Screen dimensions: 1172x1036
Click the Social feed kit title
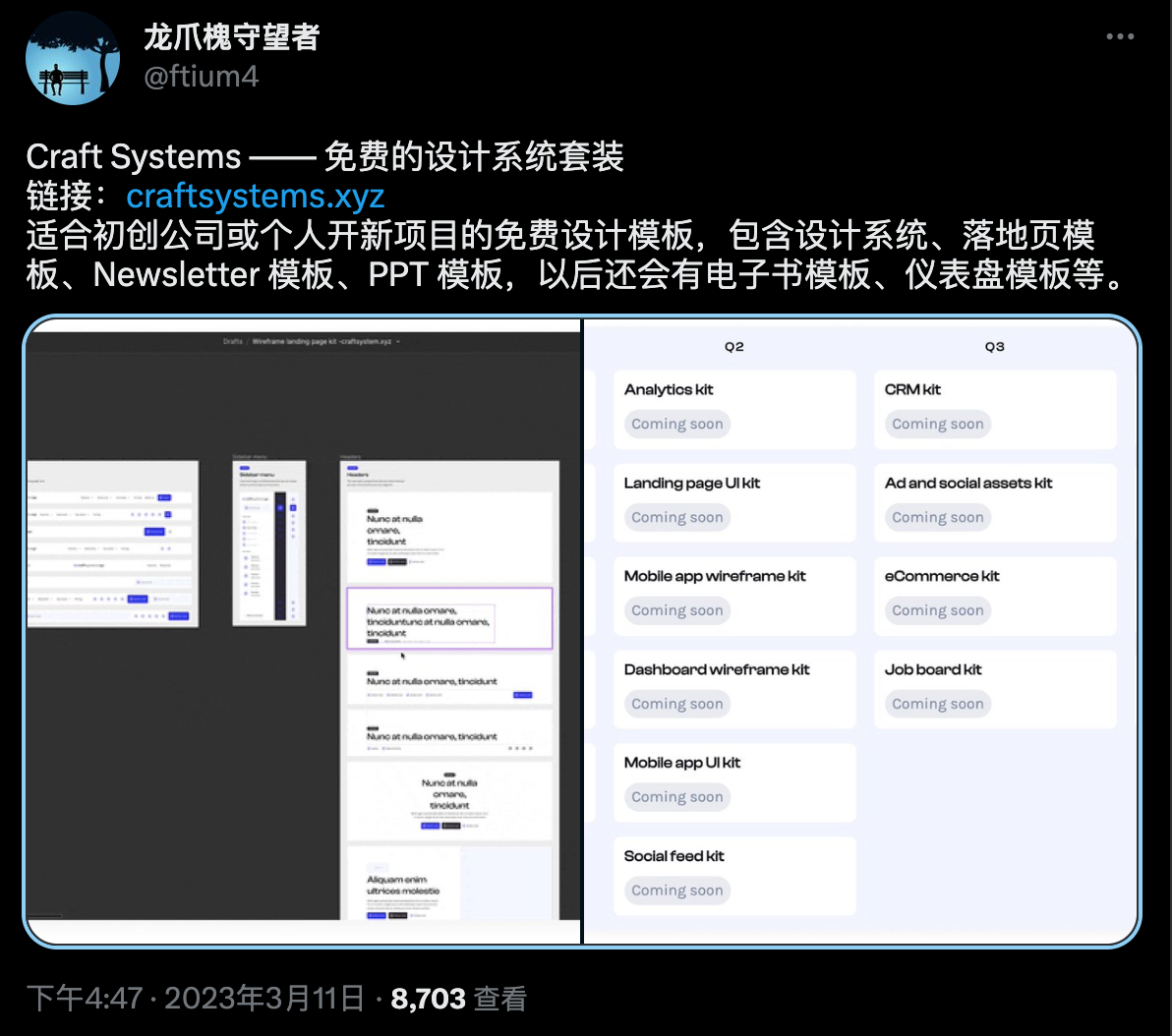point(674,856)
